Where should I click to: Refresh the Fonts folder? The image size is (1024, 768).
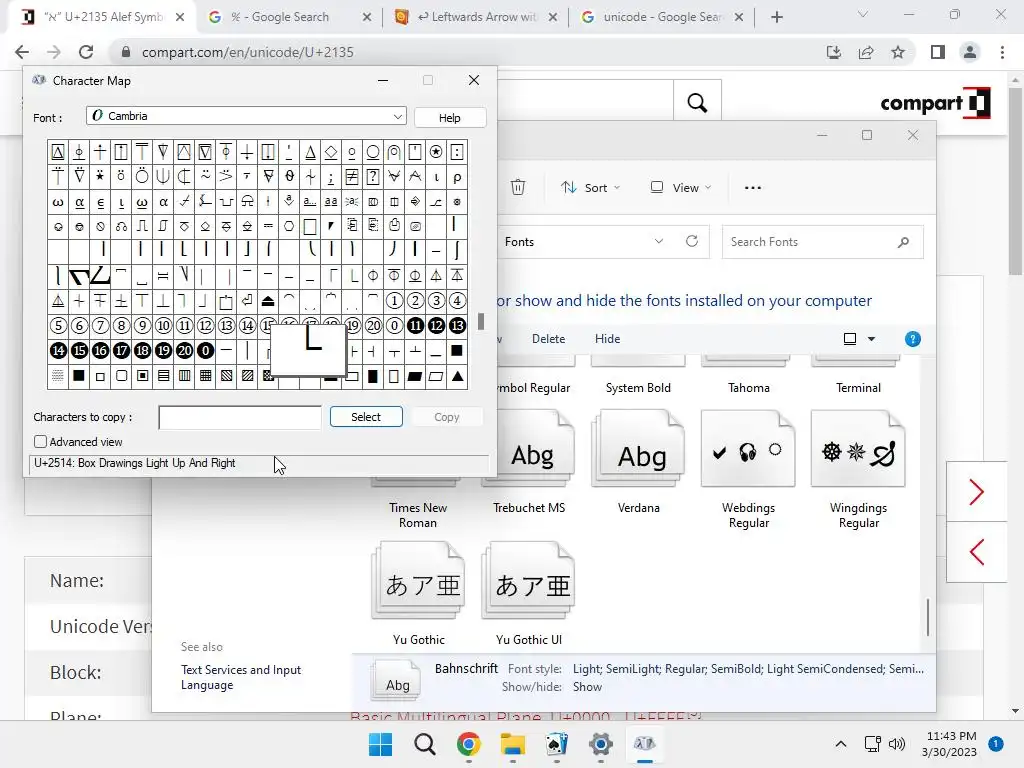[692, 242]
